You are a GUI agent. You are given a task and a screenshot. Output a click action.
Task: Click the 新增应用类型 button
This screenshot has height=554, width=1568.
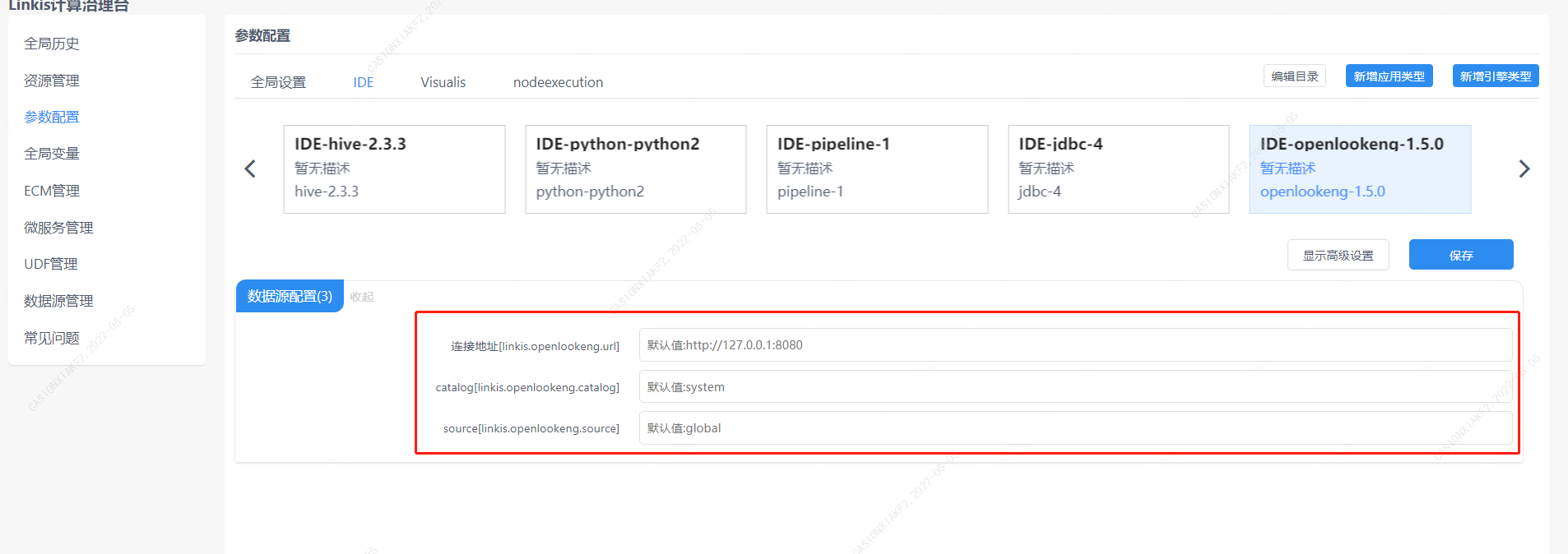[x=1389, y=76]
